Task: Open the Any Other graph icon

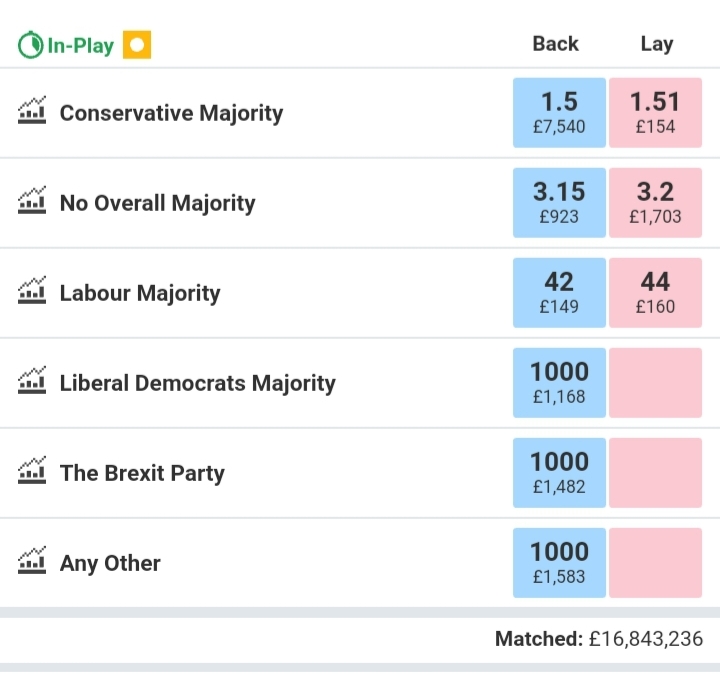Action: click(32, 560)
